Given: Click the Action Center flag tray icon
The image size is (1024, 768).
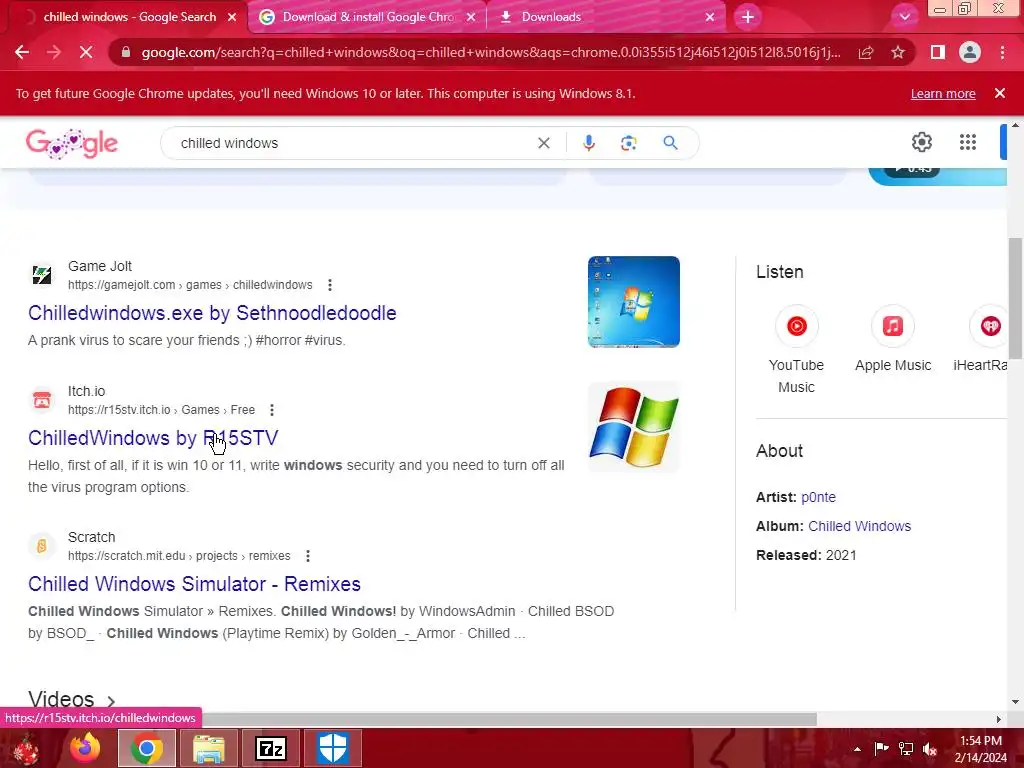Looking at the screenshot, I should coord(881,749).
